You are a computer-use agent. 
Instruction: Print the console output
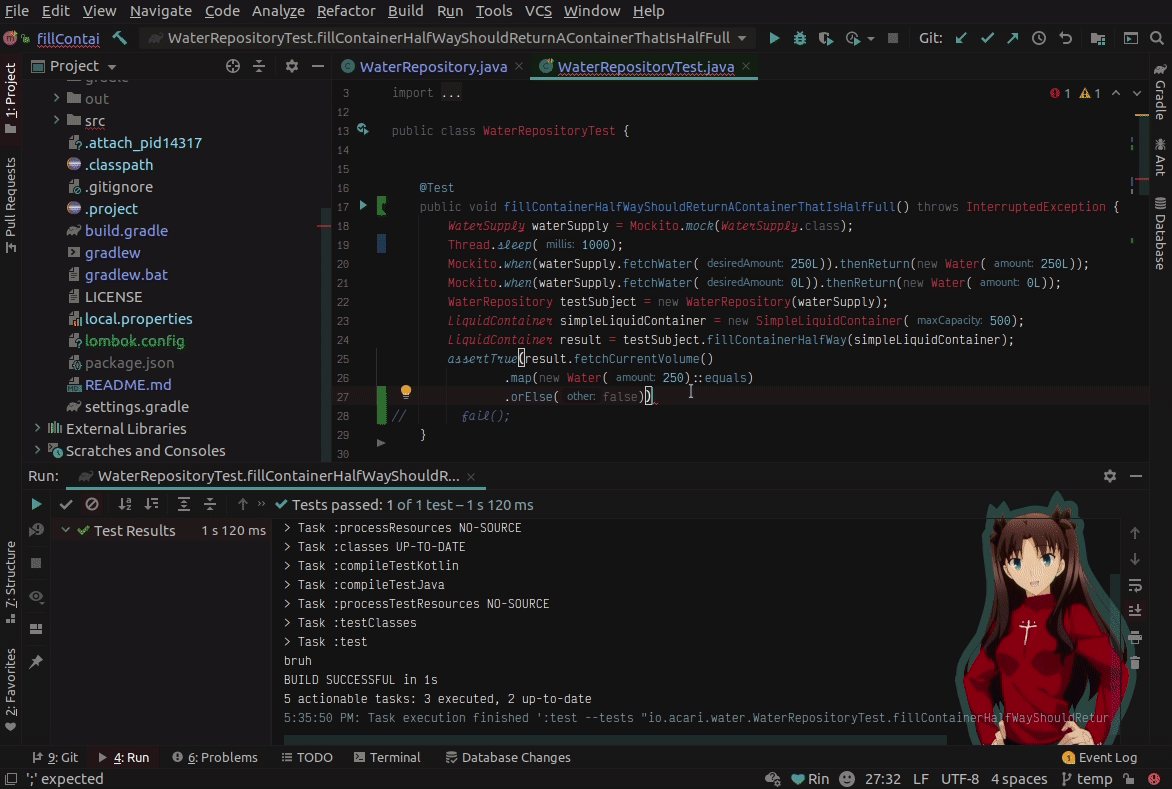click(1135, 637)
